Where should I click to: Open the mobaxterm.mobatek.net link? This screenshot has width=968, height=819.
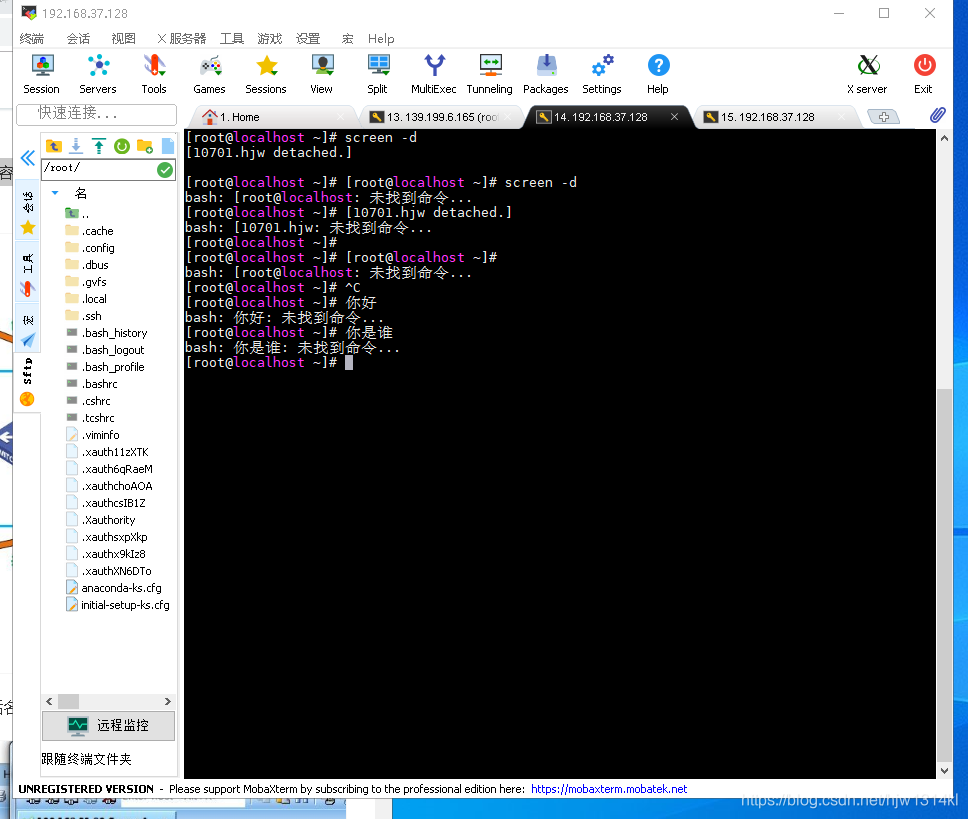coord(609,789)
